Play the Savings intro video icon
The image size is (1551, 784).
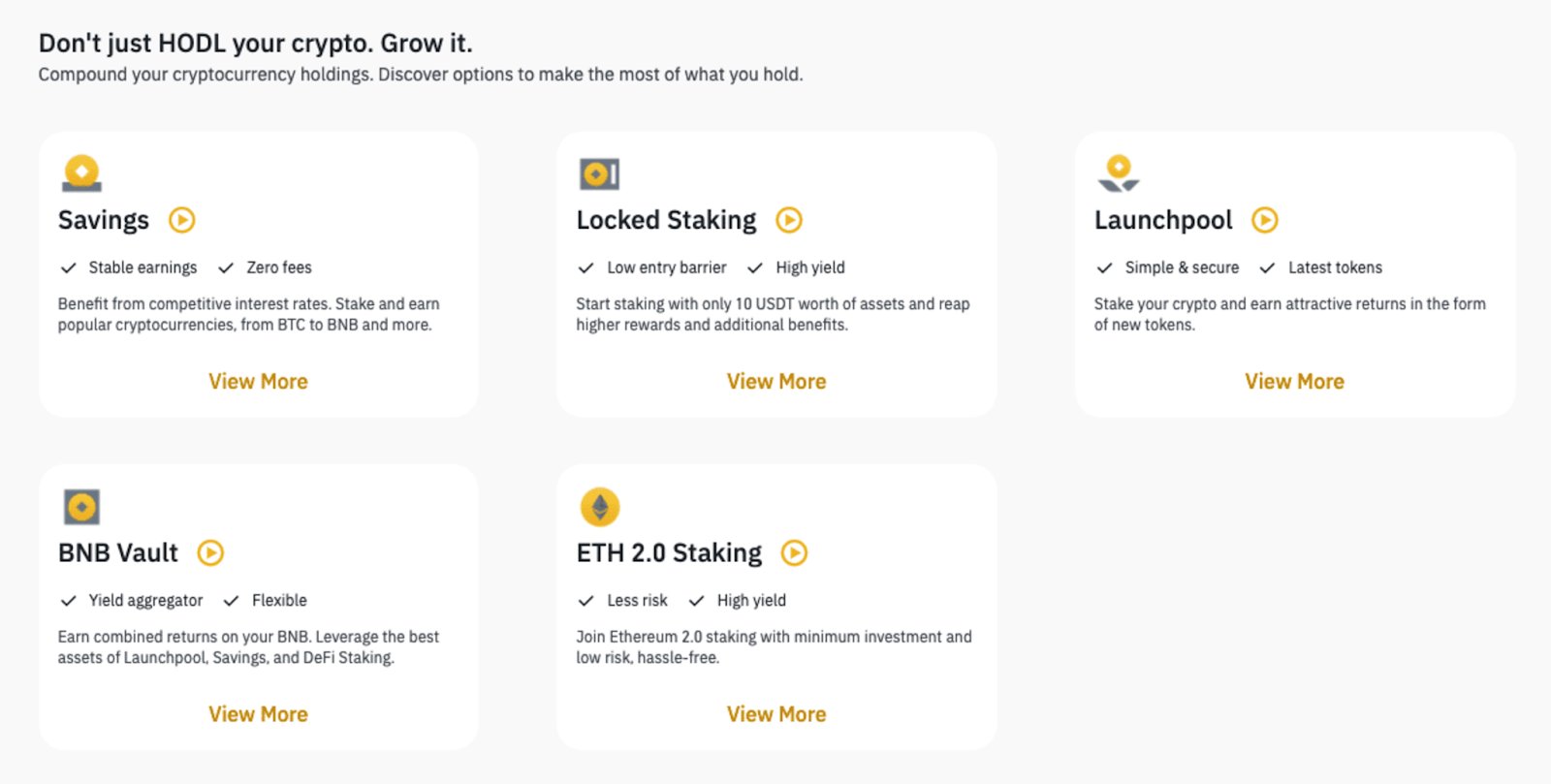182,221
